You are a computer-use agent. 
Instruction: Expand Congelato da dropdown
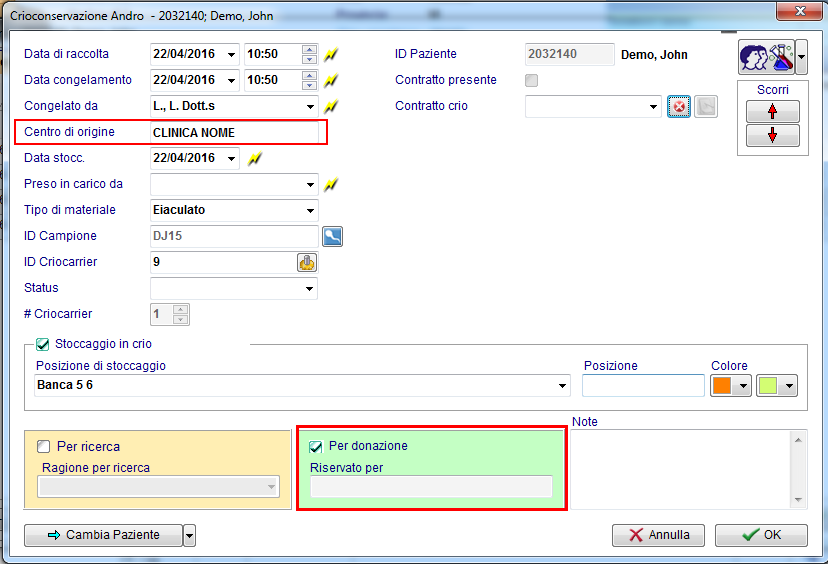pyautogui.click(x=310, y=107)
